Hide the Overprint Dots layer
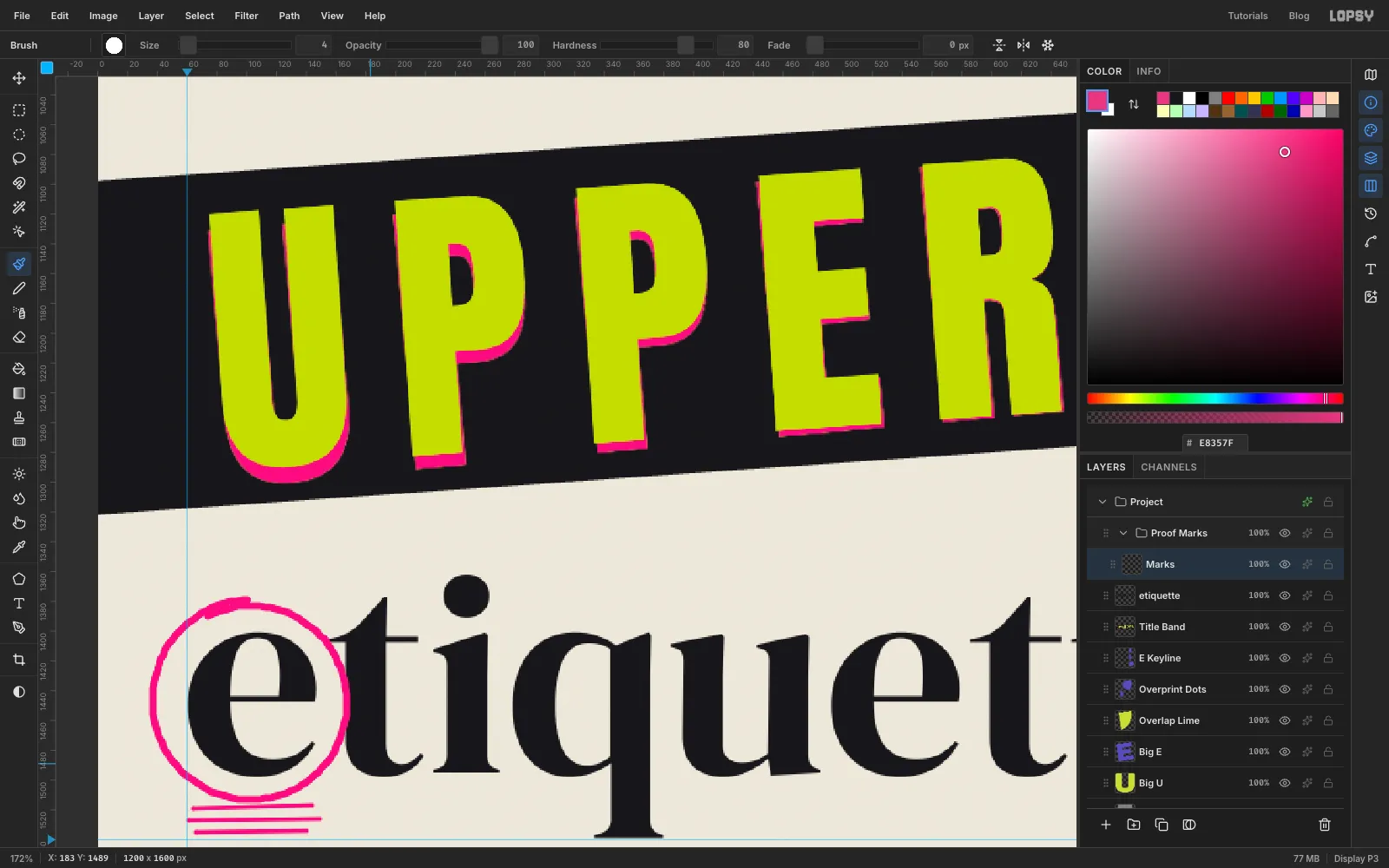 tap(1285, 689)
